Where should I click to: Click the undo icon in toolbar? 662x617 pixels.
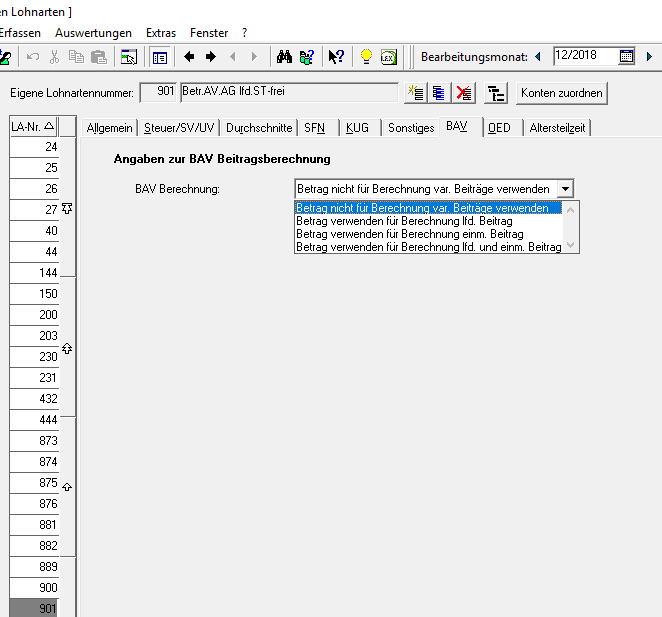point(33,57)
